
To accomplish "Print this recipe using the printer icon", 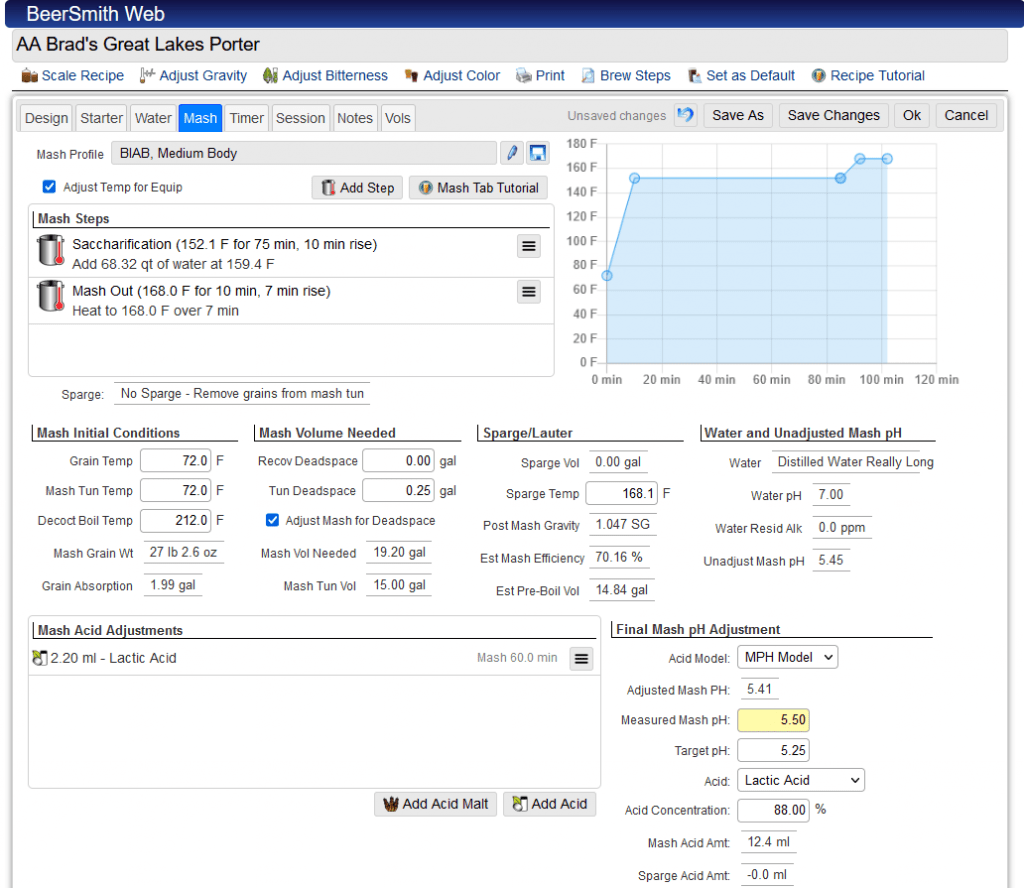I will 526,75.
